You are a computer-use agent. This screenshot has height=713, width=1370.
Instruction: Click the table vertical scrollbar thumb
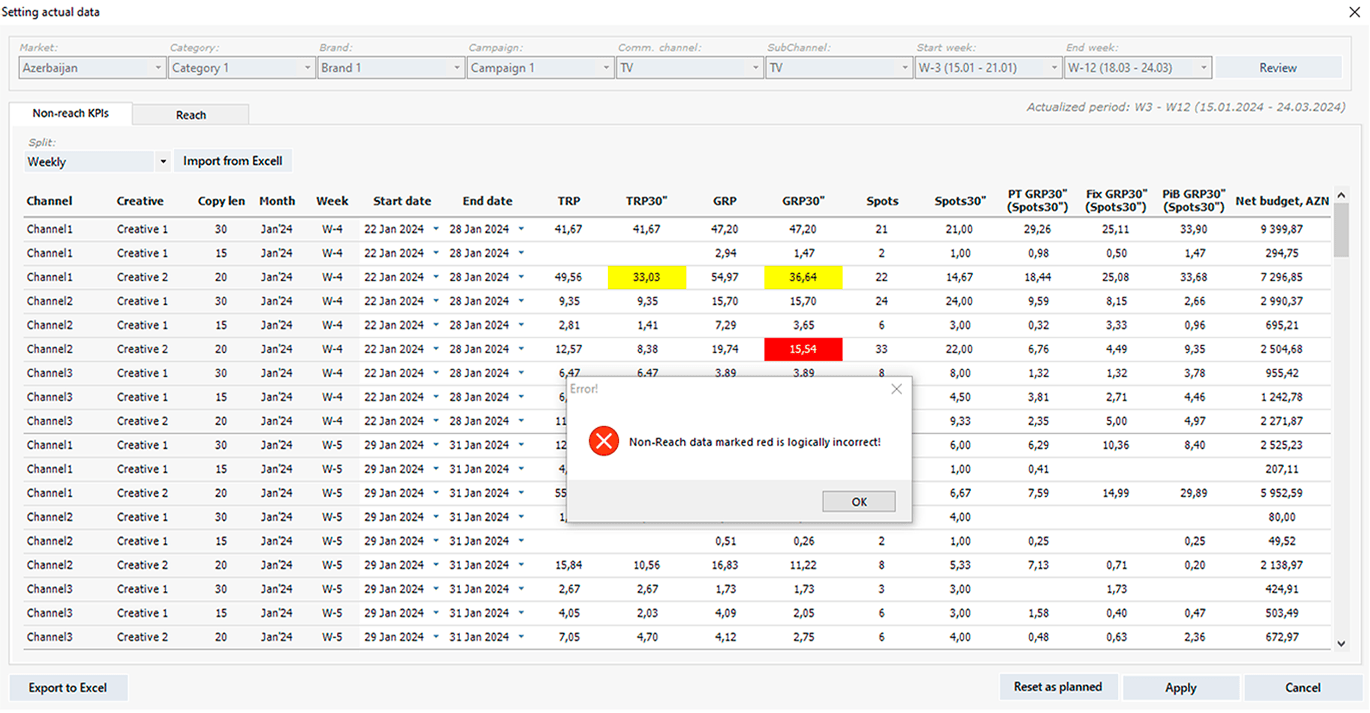click(1342, 228)
